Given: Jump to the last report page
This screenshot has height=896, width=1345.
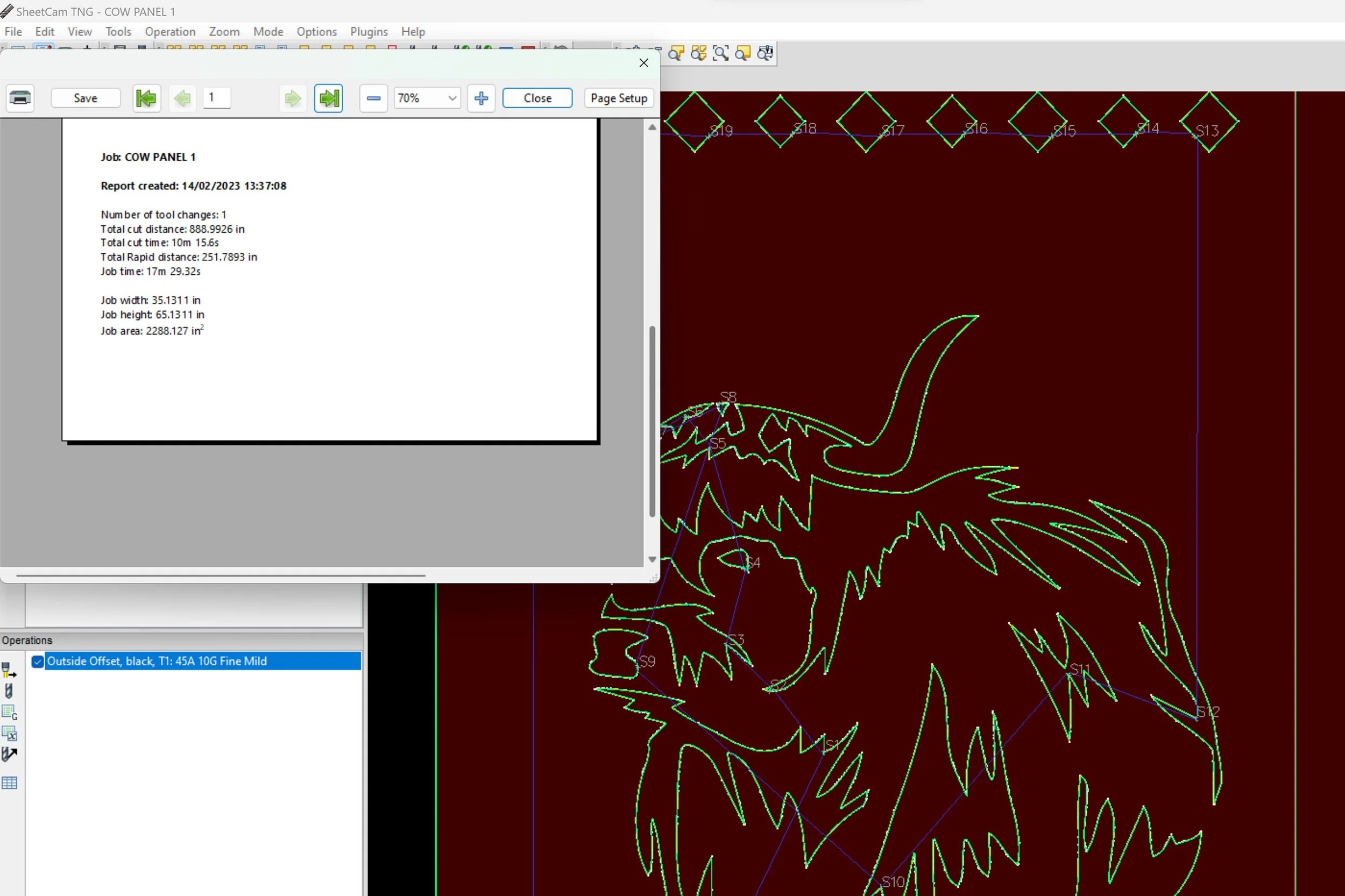Looking at the screenshot, I should [x=329, y=98].
